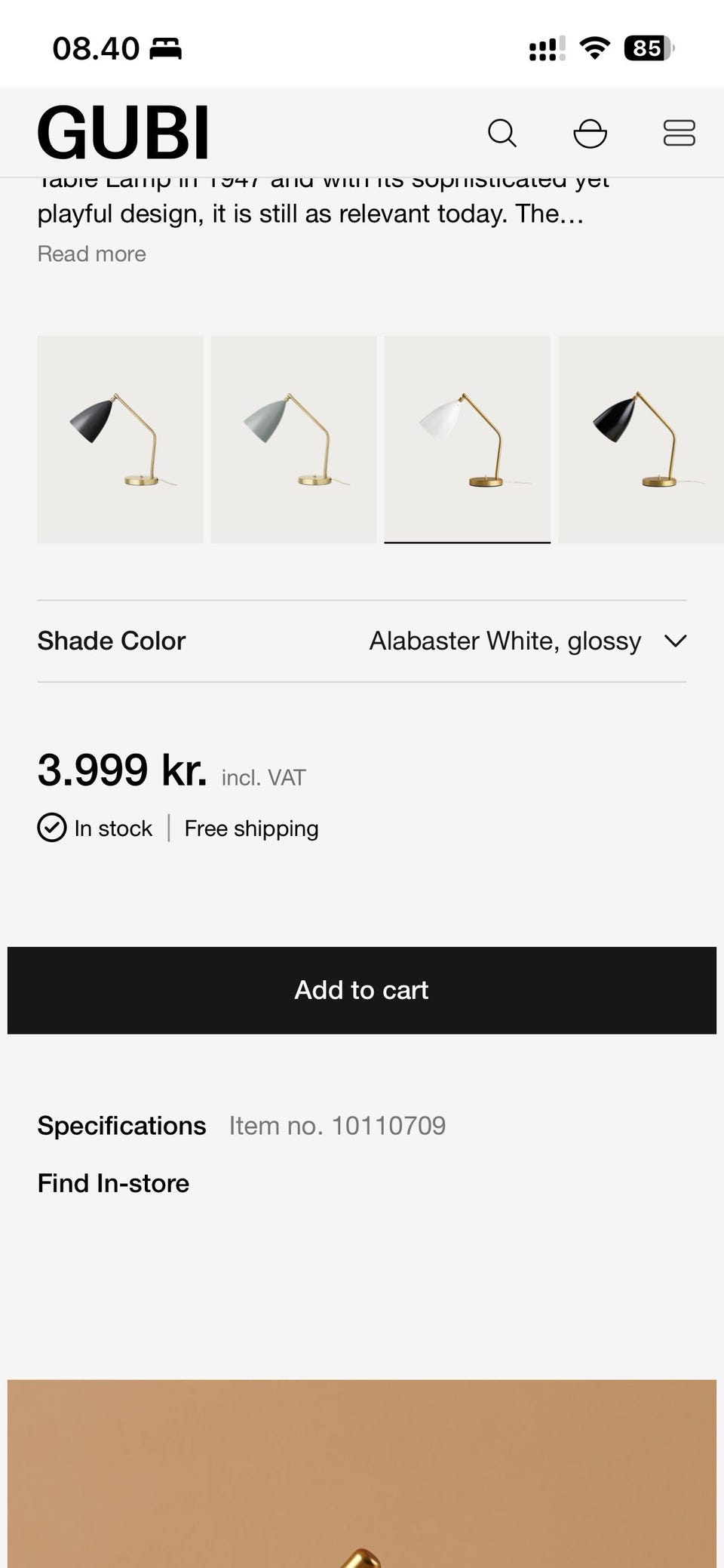Select the matte dark grey lamp swatch
Viewport: 724px width, 1568px height.
click(120, 439)
